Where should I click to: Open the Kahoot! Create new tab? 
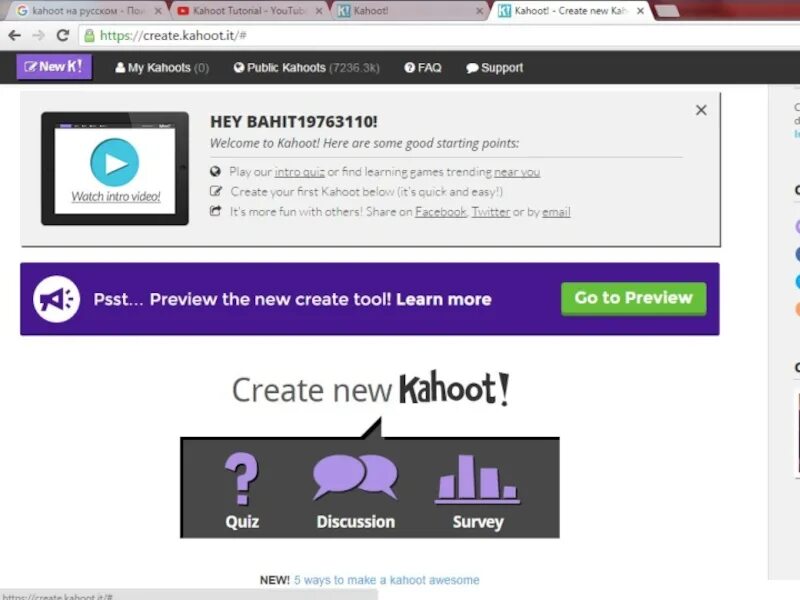565,11
